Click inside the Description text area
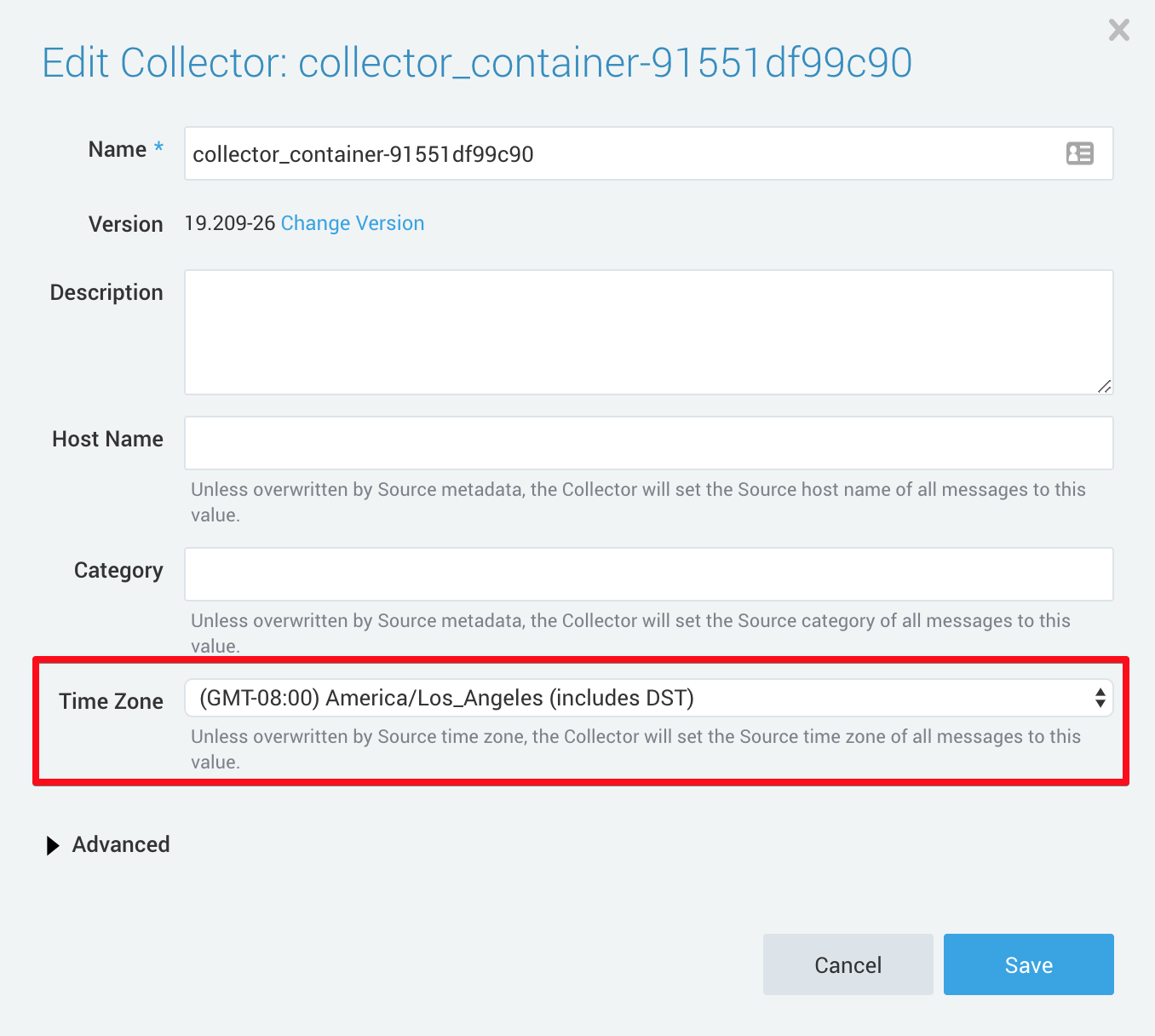Image resolution: width=1155 pixels, height=1036 pixels. tap(648, 332)
